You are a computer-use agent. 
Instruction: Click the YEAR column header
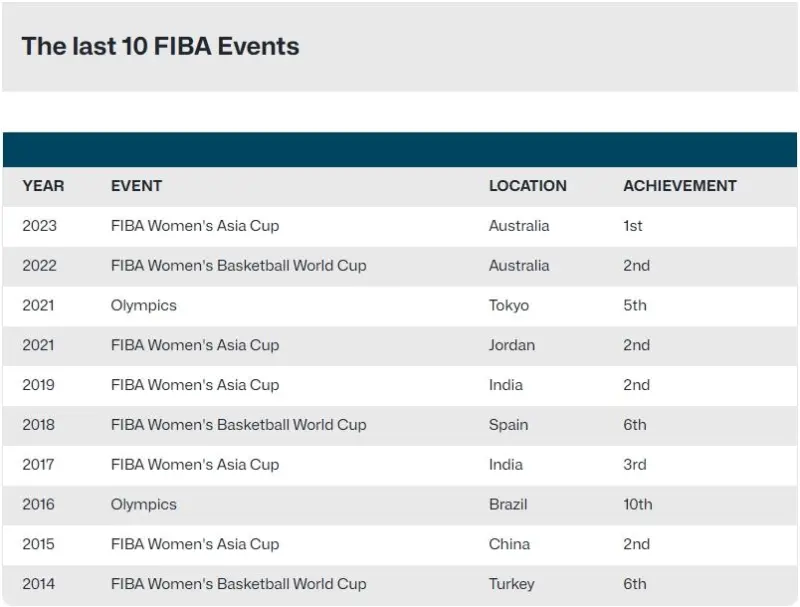click(x=43, y=186)
